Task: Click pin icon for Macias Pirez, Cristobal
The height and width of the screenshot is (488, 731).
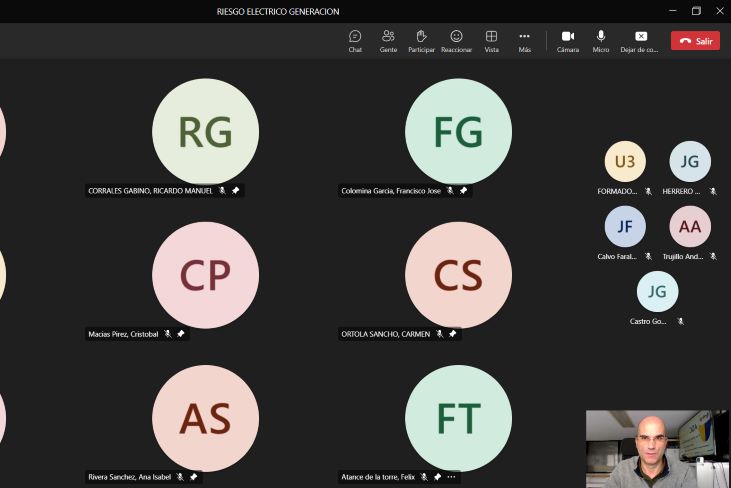Action: (181, 334)
